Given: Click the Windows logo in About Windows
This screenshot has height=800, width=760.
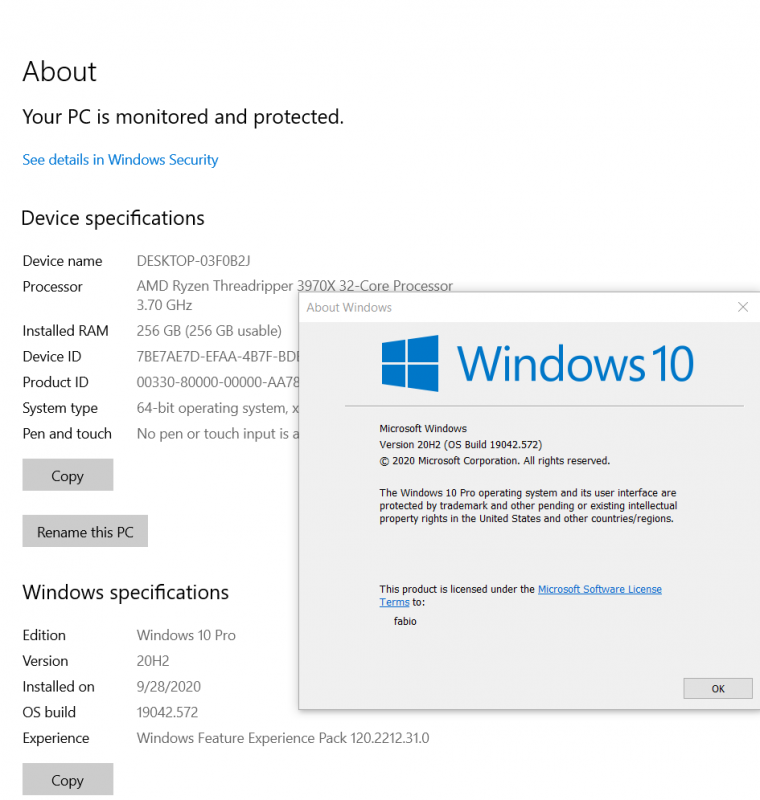Looking at the screenshot, I should [x=410, y=363].
